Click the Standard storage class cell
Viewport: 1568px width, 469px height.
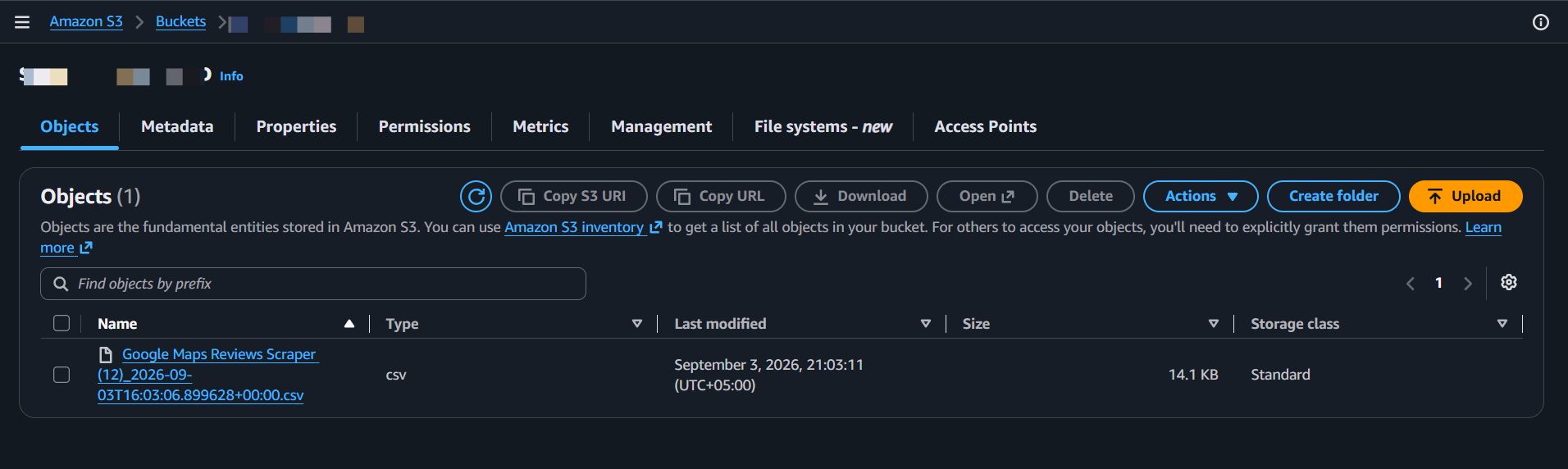[1280, 375]
